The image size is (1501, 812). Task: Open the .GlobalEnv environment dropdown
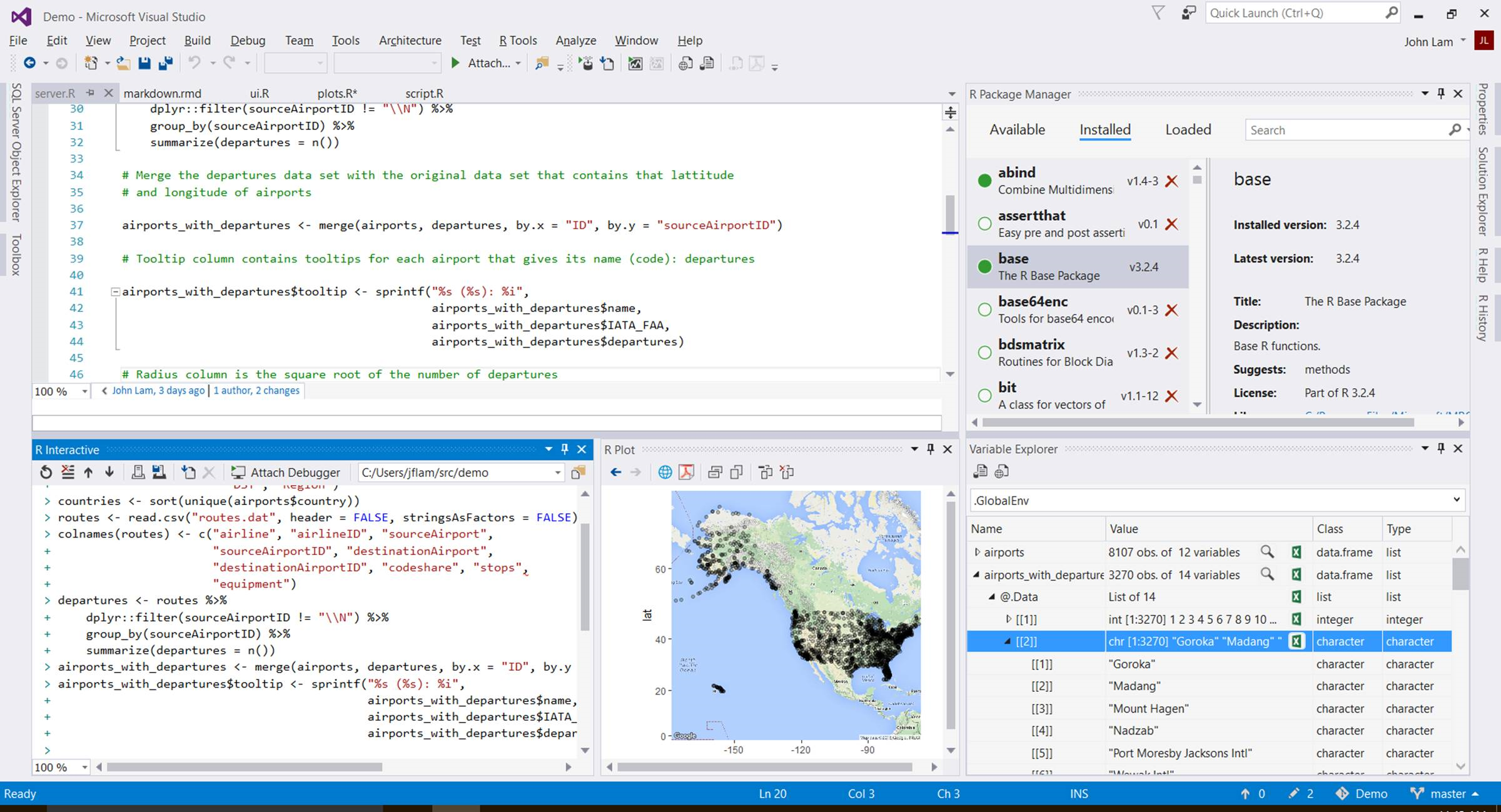pos(1456,500)
